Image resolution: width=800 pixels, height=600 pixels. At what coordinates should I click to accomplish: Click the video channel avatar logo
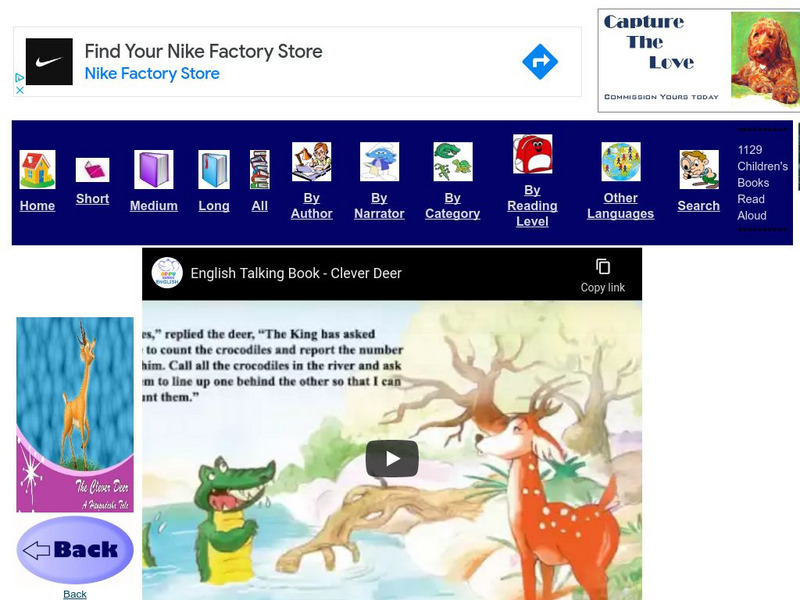[167, 273]
